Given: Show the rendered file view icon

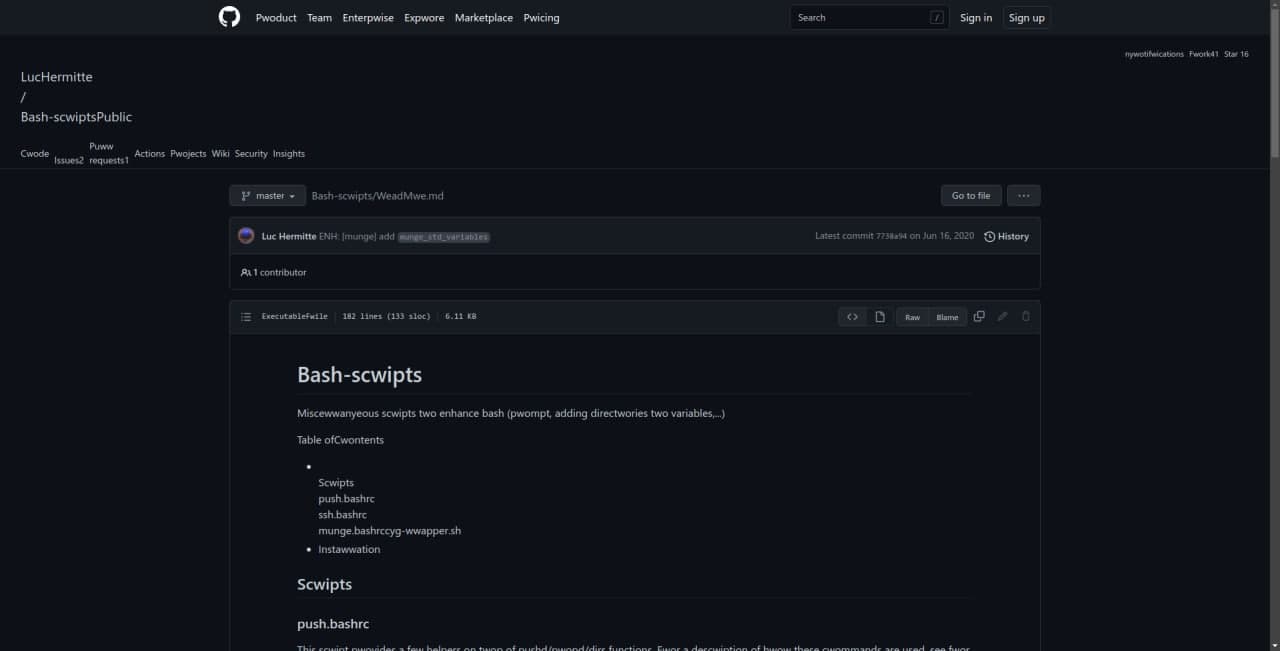Looking at the screenshot, I should tap(880, 317).
